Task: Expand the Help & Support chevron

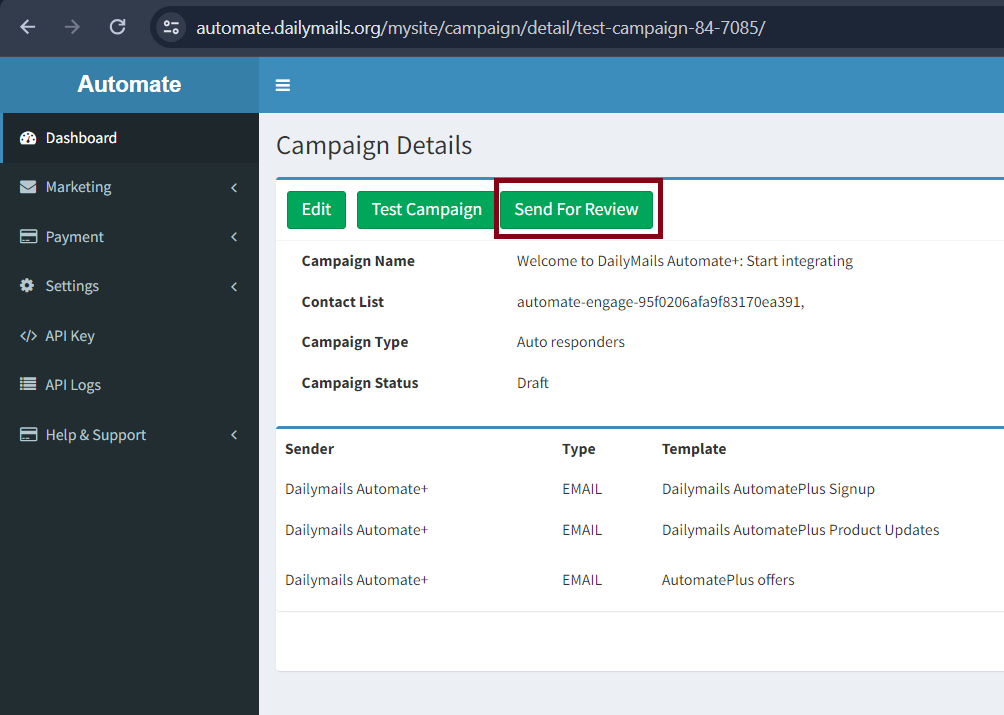Action: coord(234,435)
